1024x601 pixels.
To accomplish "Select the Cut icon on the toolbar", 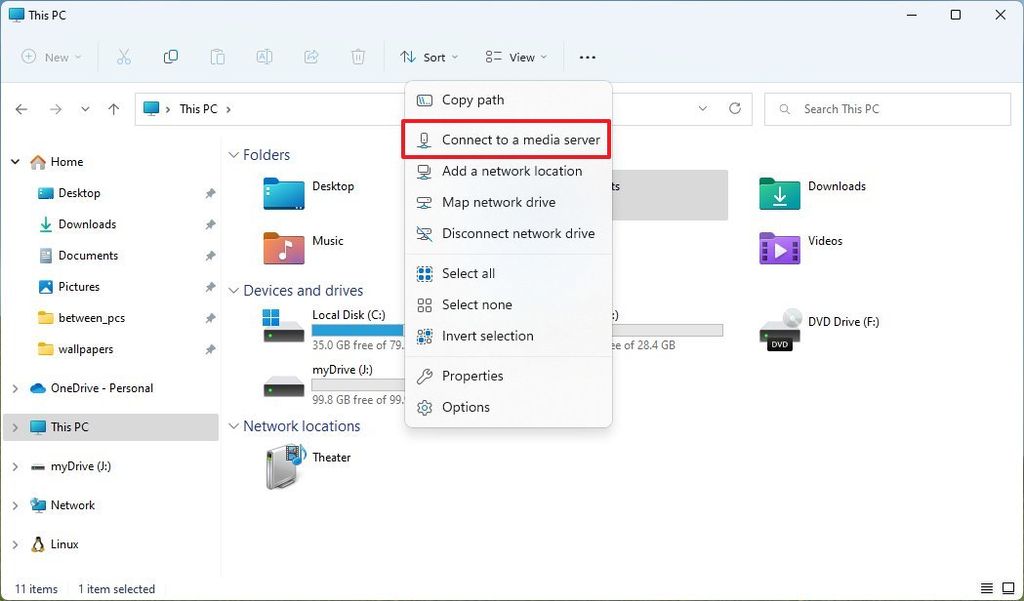I will click(x=124, y=57).
